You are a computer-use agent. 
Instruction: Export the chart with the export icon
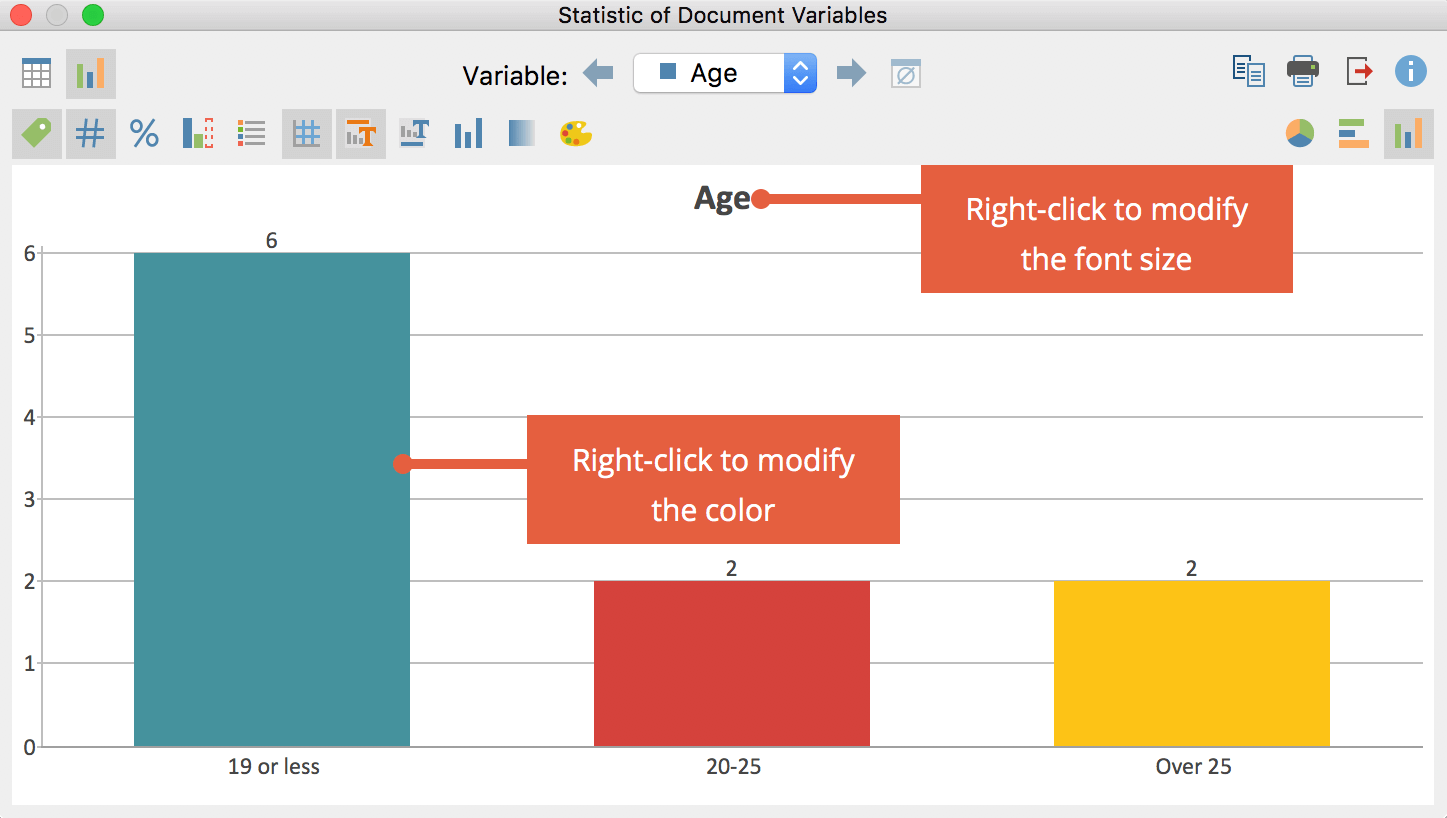point(1359,71)
